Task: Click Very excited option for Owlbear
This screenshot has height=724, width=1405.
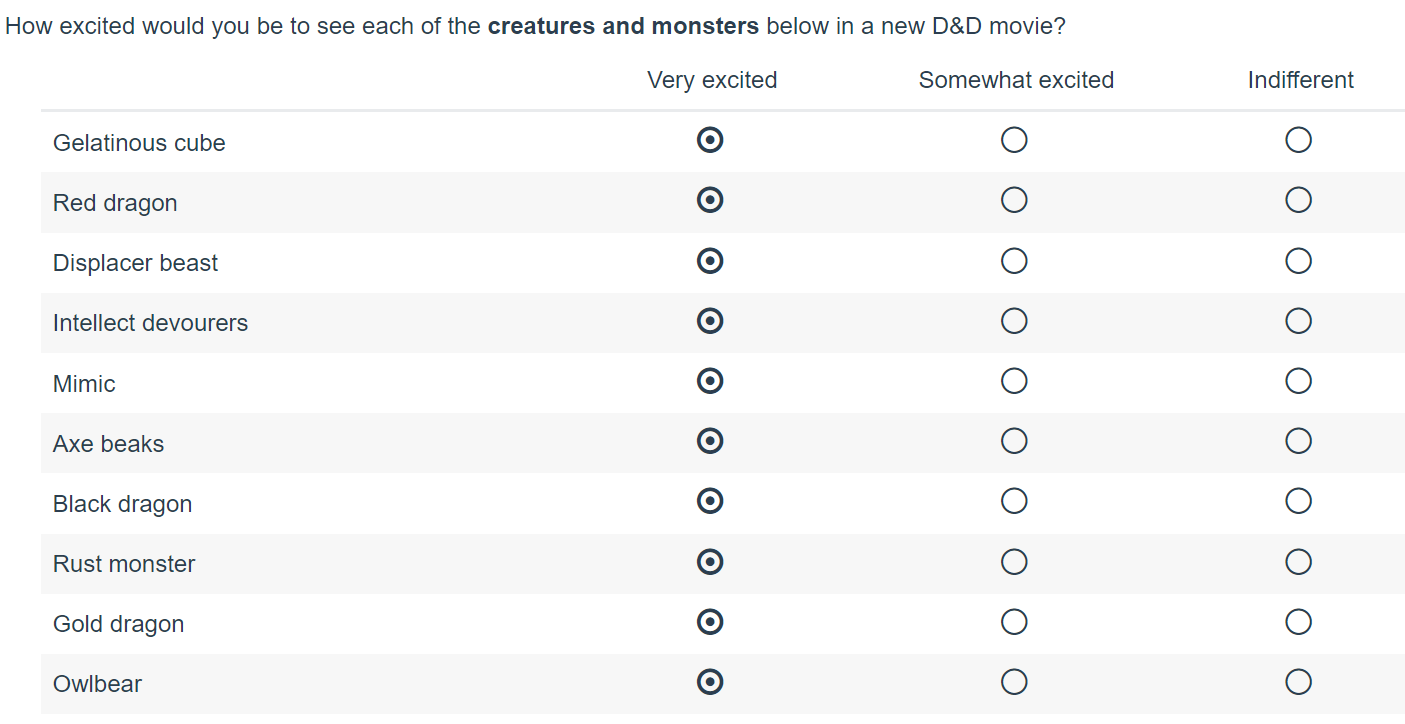Action: coord(710,682)
